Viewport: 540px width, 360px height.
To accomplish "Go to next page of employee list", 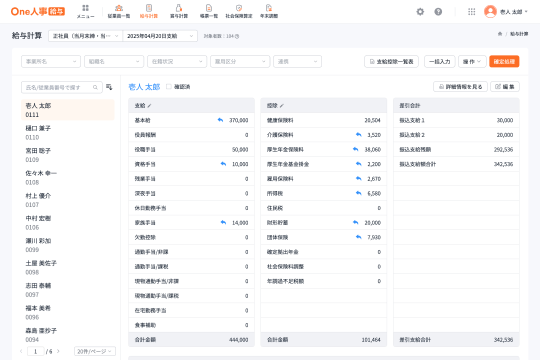I will (x=58, y=351).
